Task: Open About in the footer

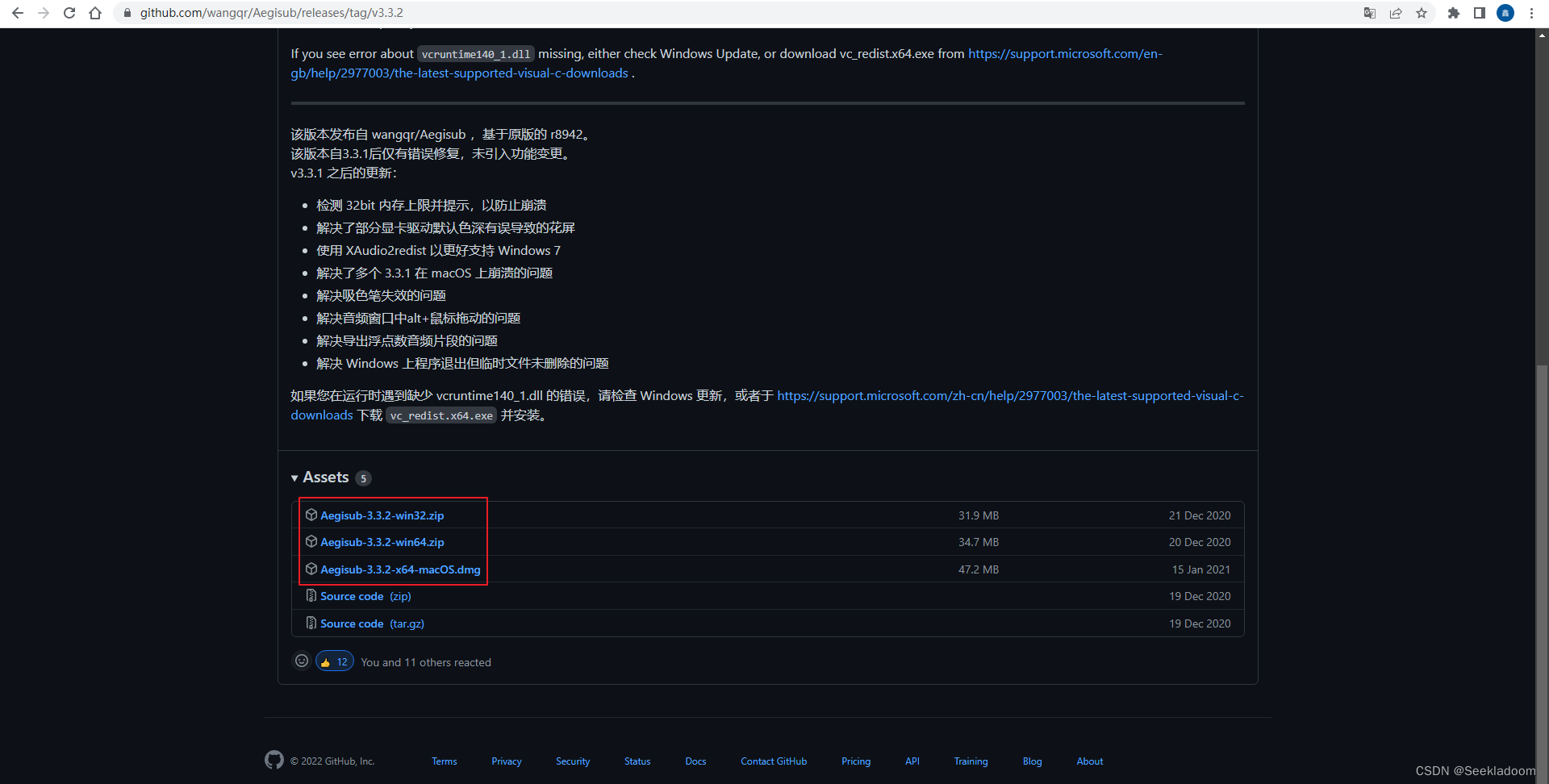Action: (x=1090, y=761)
